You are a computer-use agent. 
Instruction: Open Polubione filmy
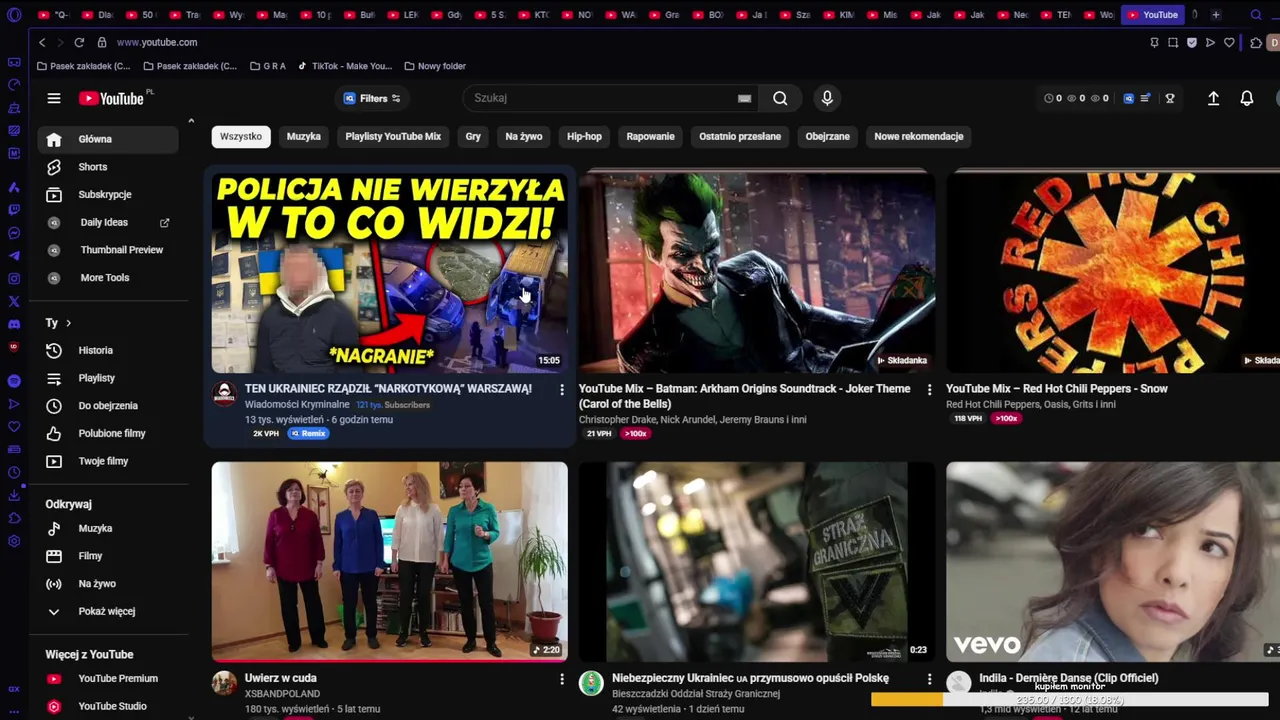[x=108, y=433]
